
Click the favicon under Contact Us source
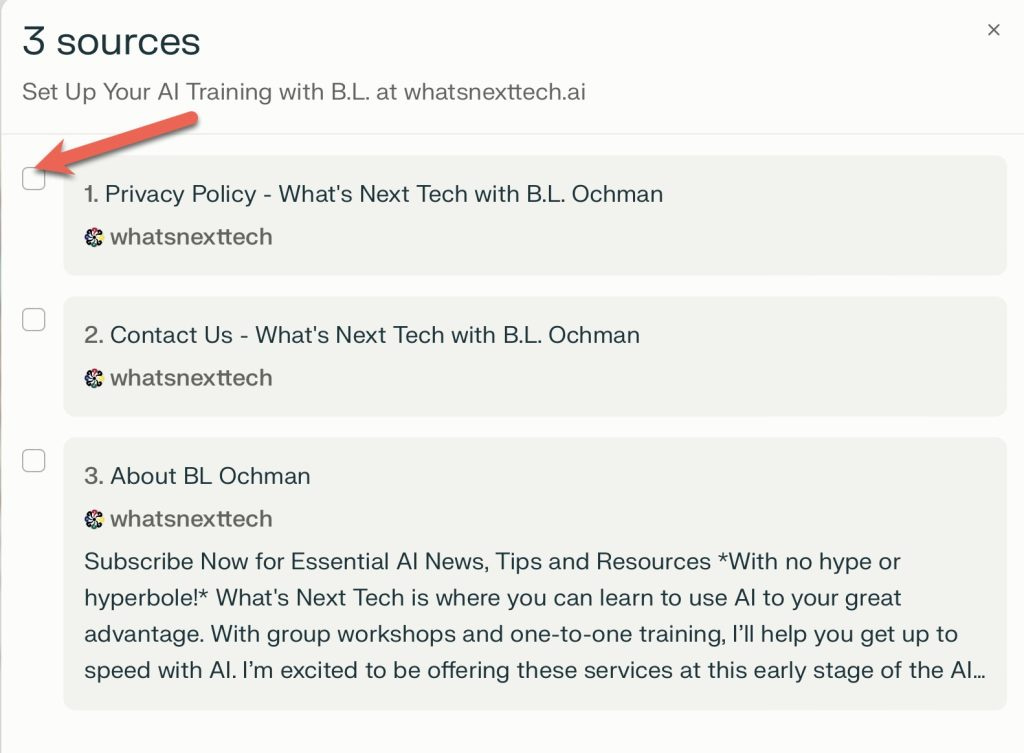coord(94,378)
